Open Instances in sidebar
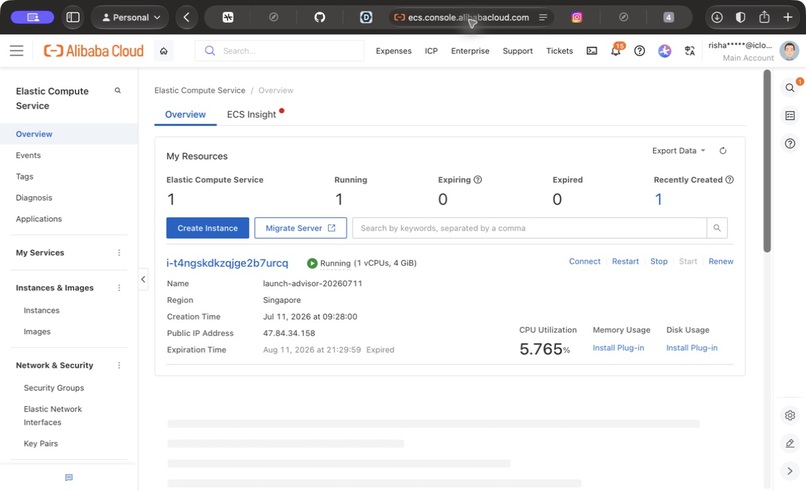Image resolution: width=806 pixels, height=491 pixels. (41, 311)
